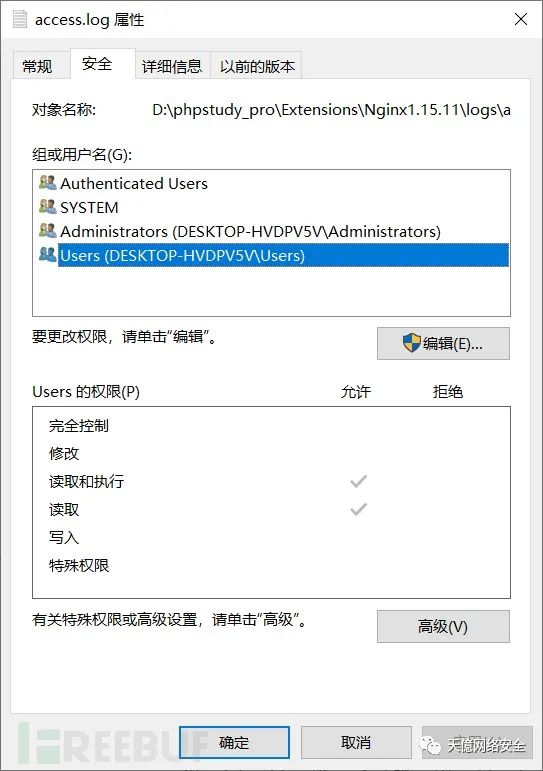543x771 pixels.
Task: Click the access.log file icon in title bar
Action: click(20, 20)
